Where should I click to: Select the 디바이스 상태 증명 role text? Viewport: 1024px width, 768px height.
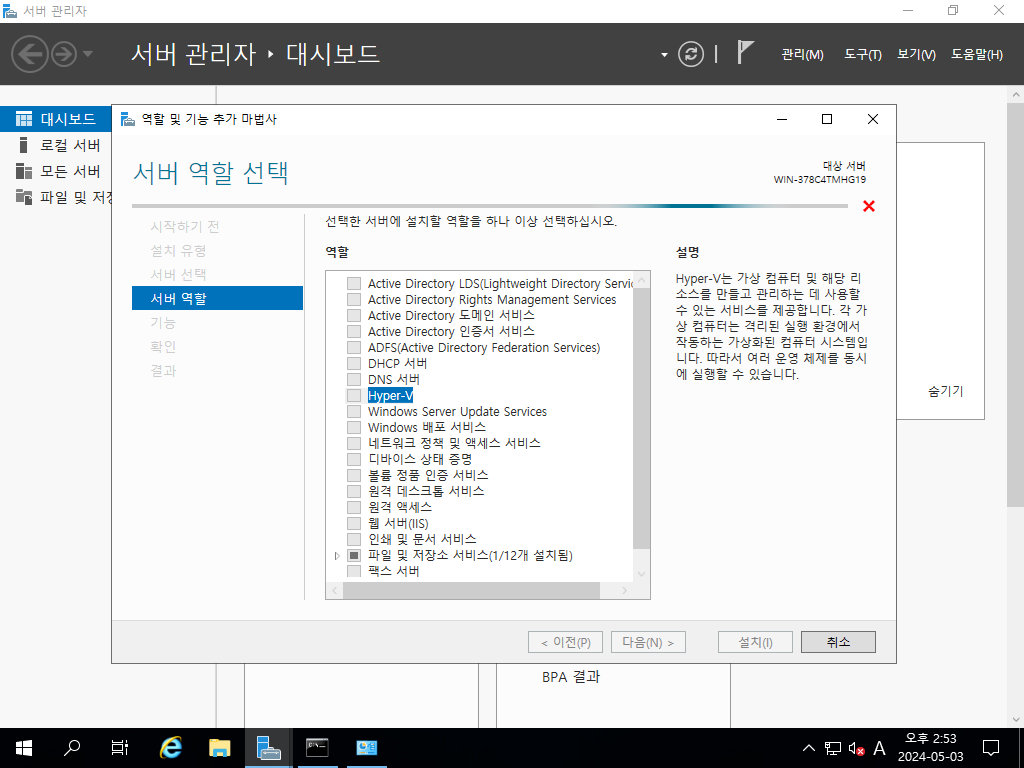point(420,459)
